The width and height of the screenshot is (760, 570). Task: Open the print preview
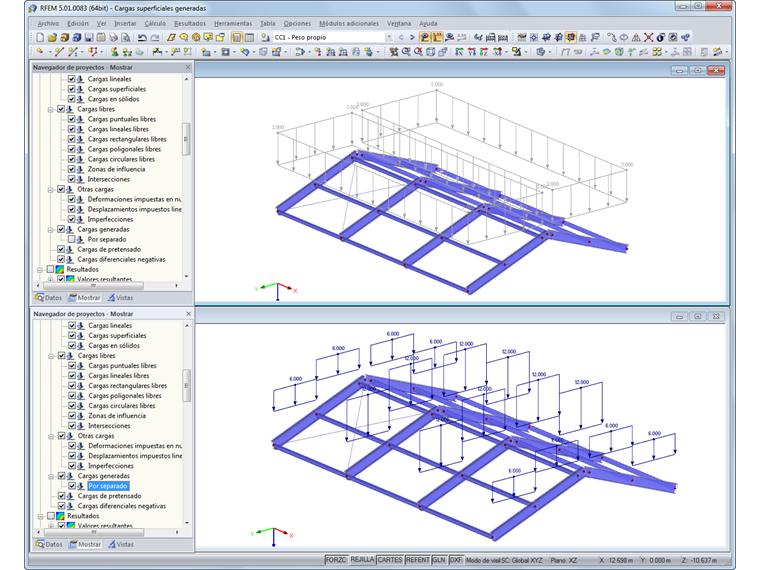[x=126, y=37]
